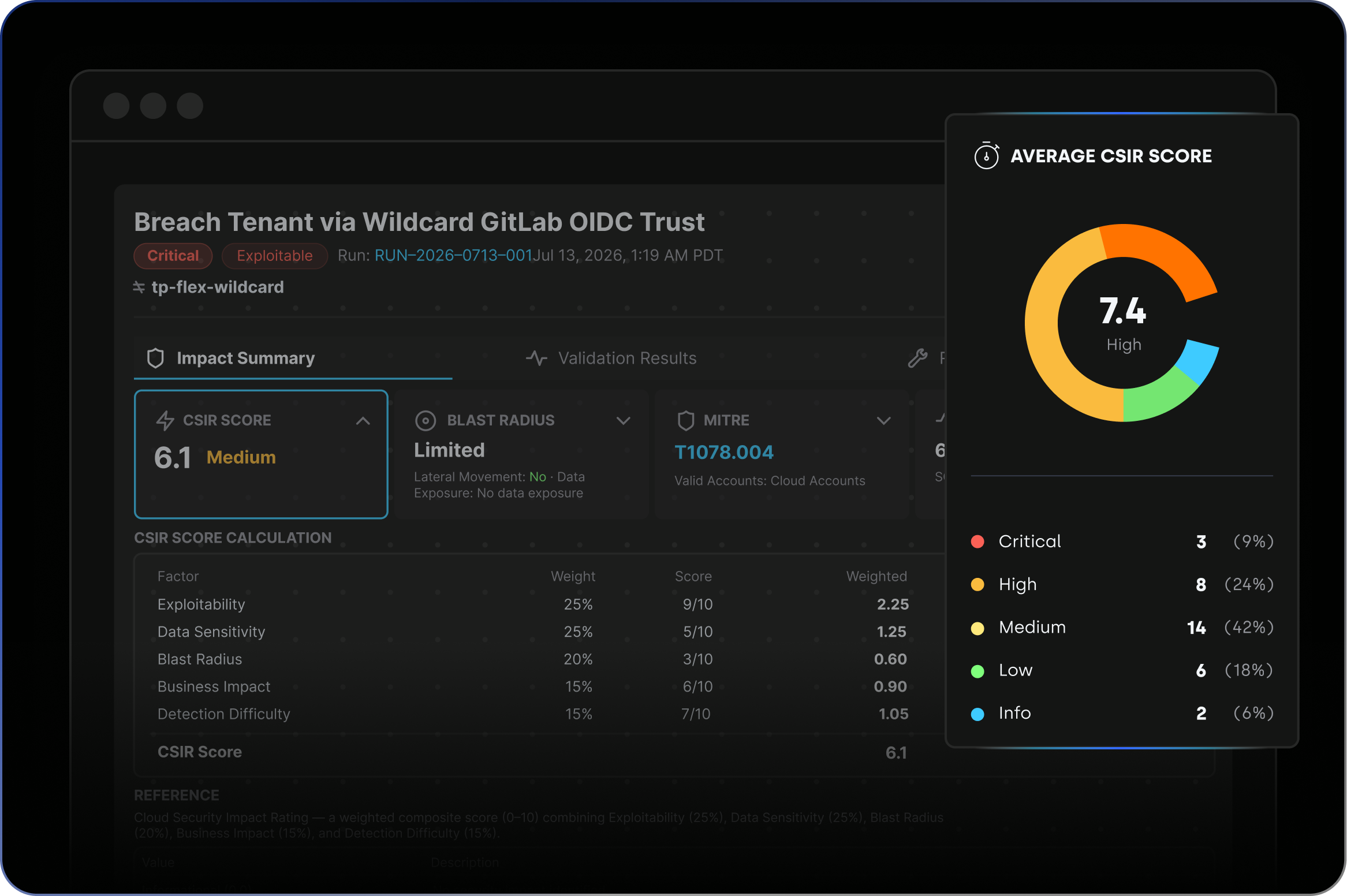The width and height of the screenshot is (1347, 896).
Task: Click the Breach Tenant finding title
Action: coord(419,222)
